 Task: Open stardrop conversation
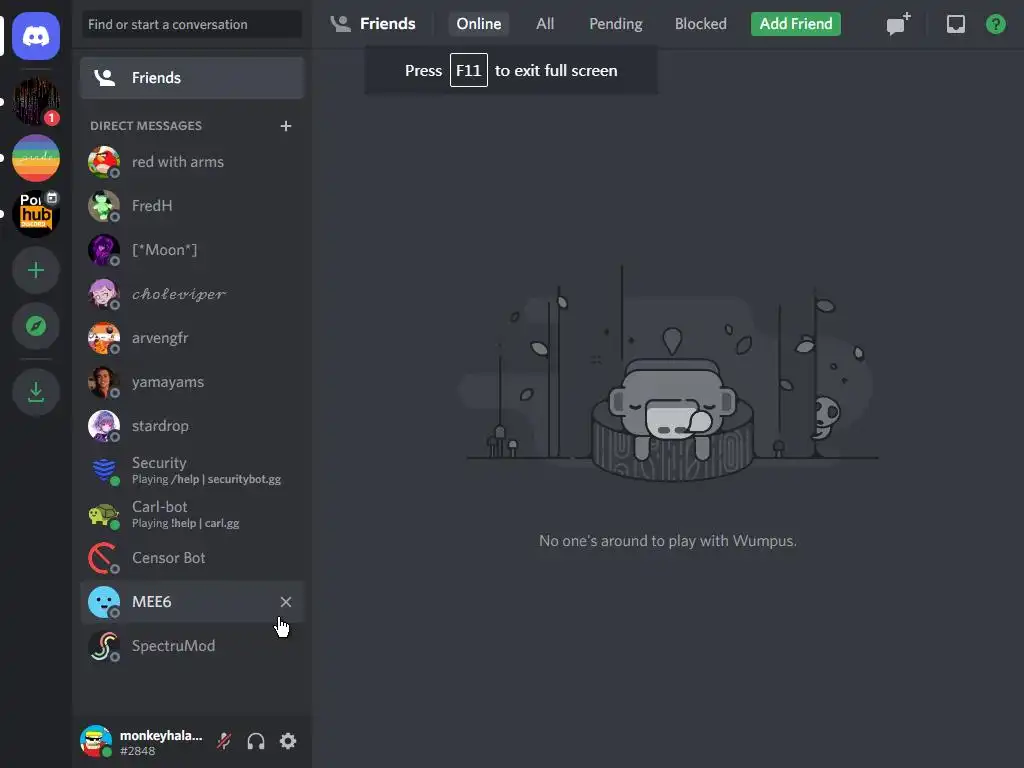coord(192,426)
